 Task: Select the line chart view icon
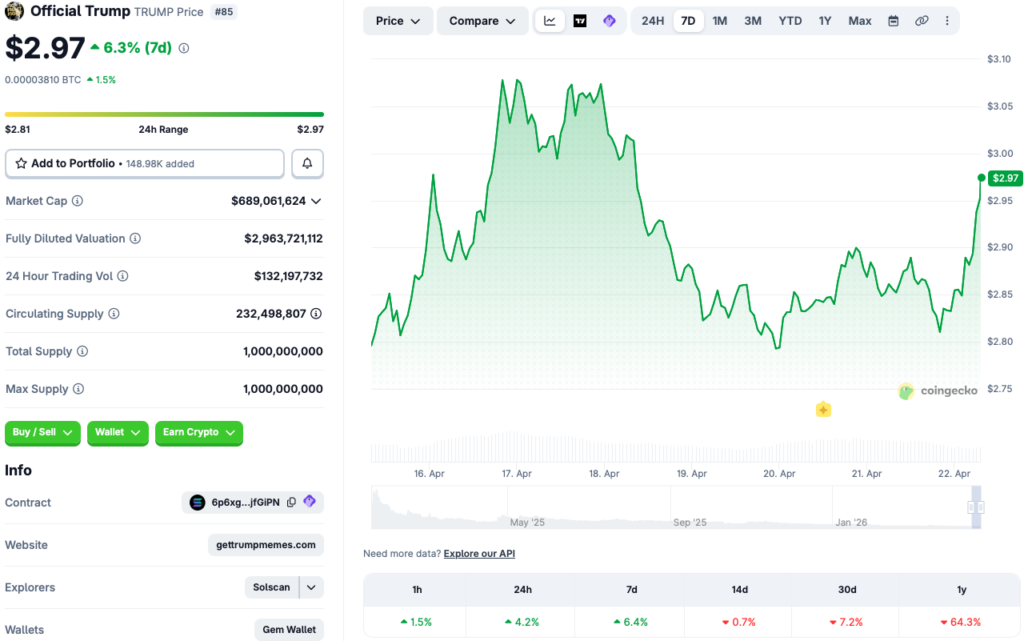[550, 21]
